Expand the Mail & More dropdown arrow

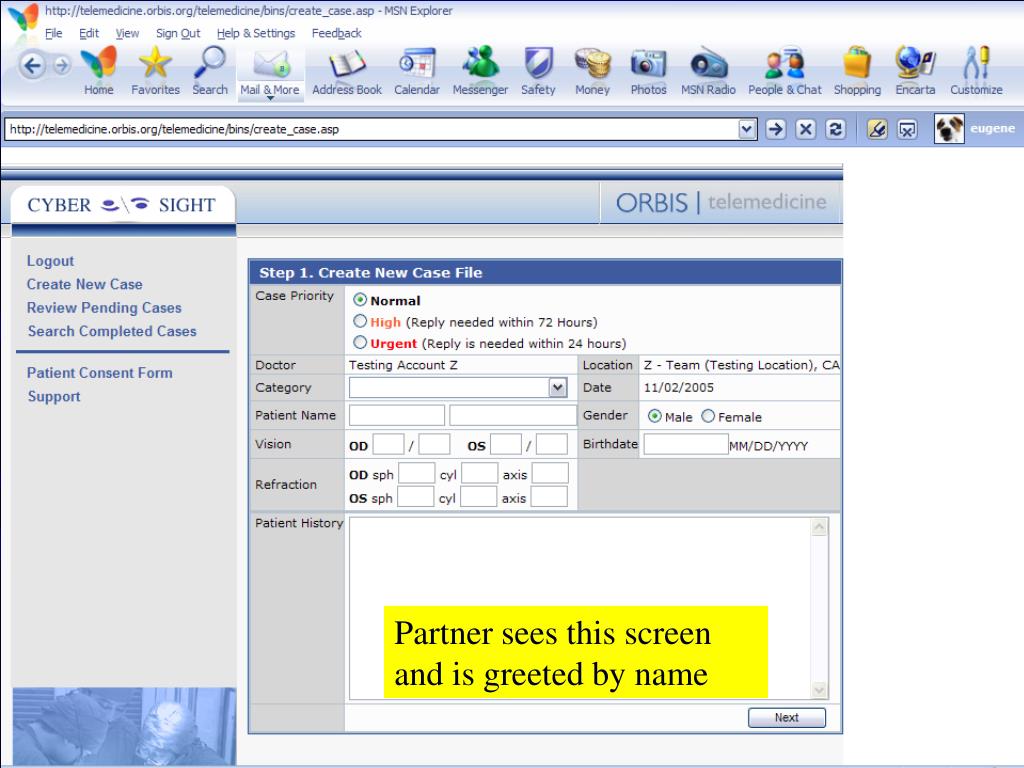269,99
